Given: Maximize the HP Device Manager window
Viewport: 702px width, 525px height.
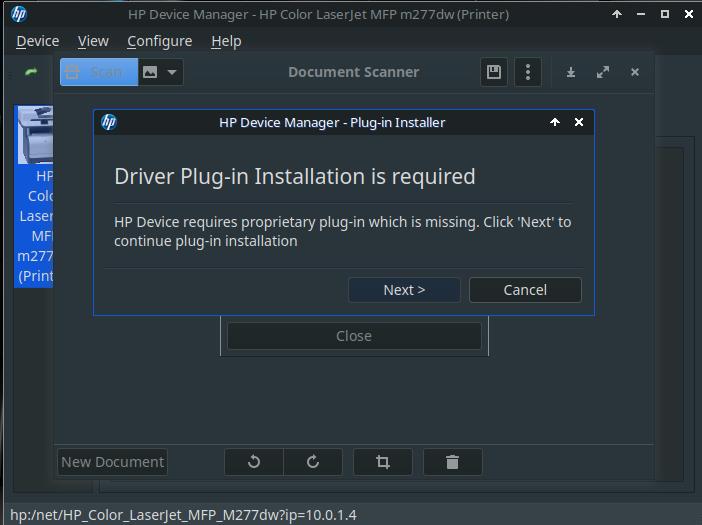Looking at the screenshot, I should (665, 14).
